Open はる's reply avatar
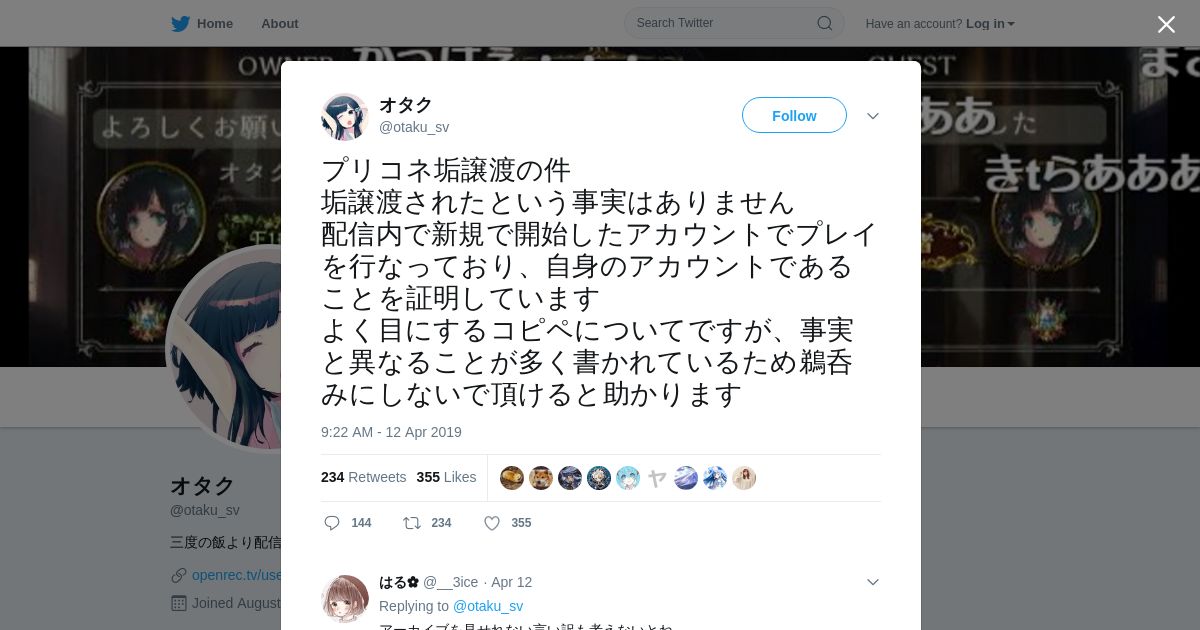 (x=345, y=599)
